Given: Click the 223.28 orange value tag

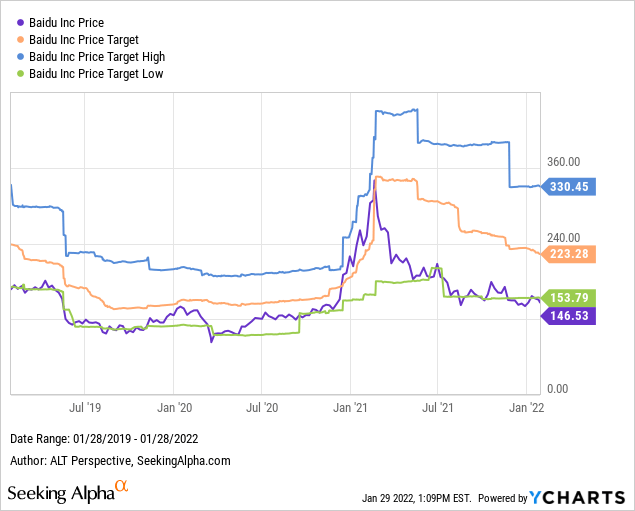Looking at the screenshot, I should tap(570, 254).
